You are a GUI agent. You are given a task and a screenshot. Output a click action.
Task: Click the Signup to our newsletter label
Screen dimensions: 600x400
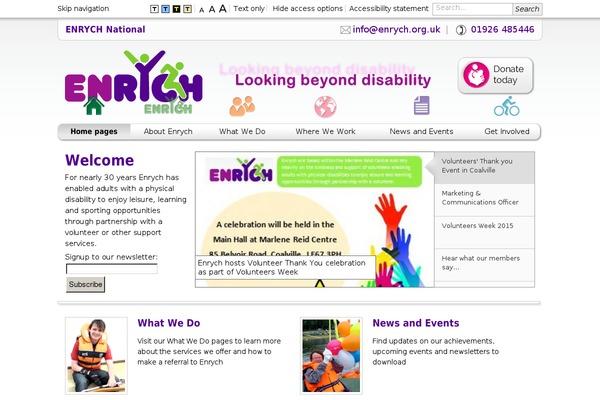tap(111, 257)
